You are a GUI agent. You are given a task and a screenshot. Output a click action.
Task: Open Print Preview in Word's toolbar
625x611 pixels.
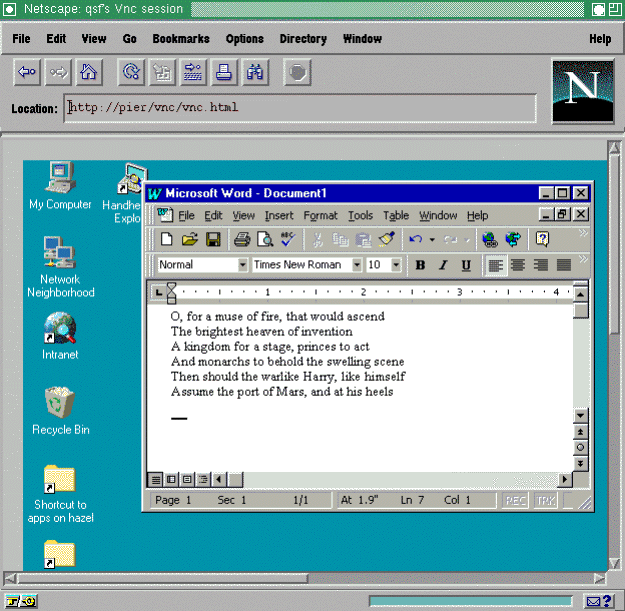264,239
